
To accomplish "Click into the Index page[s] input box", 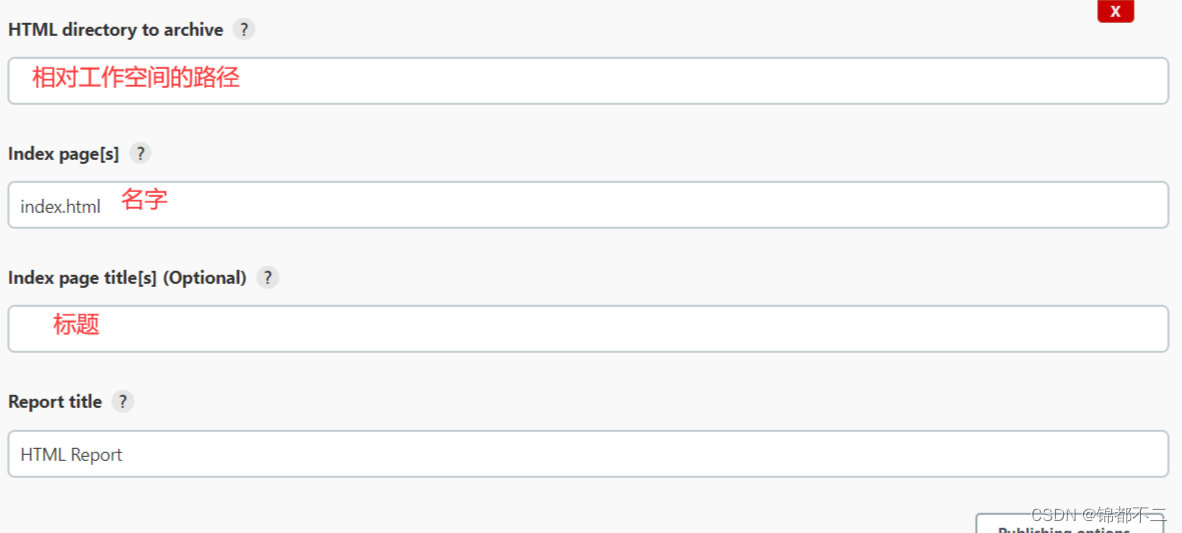I will (x=588, y=204).
